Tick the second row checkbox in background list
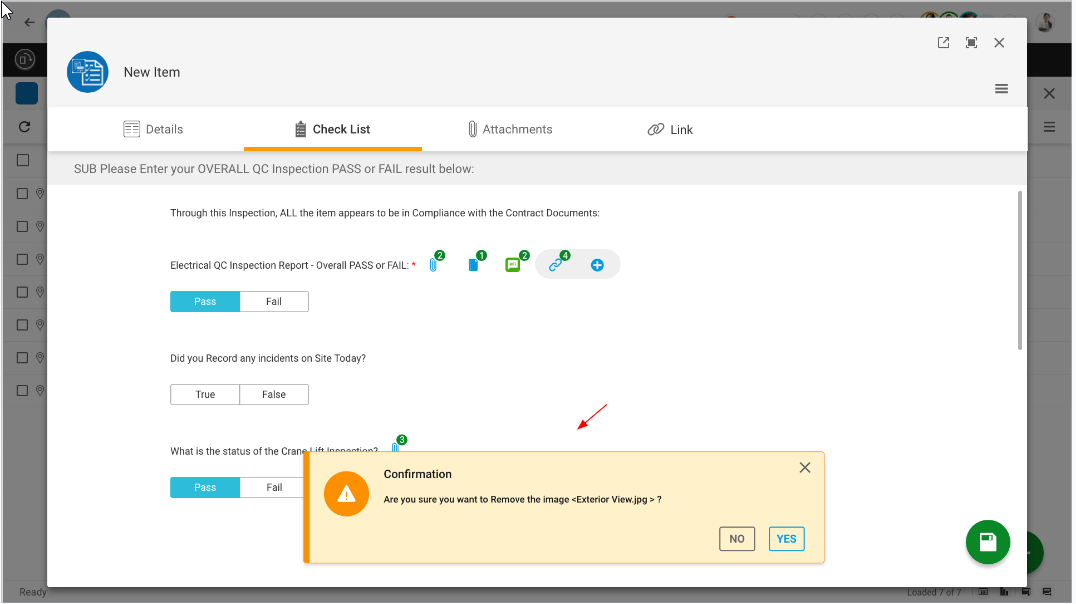This screenshot has height=604, width=1076. (x=22, y=226)
